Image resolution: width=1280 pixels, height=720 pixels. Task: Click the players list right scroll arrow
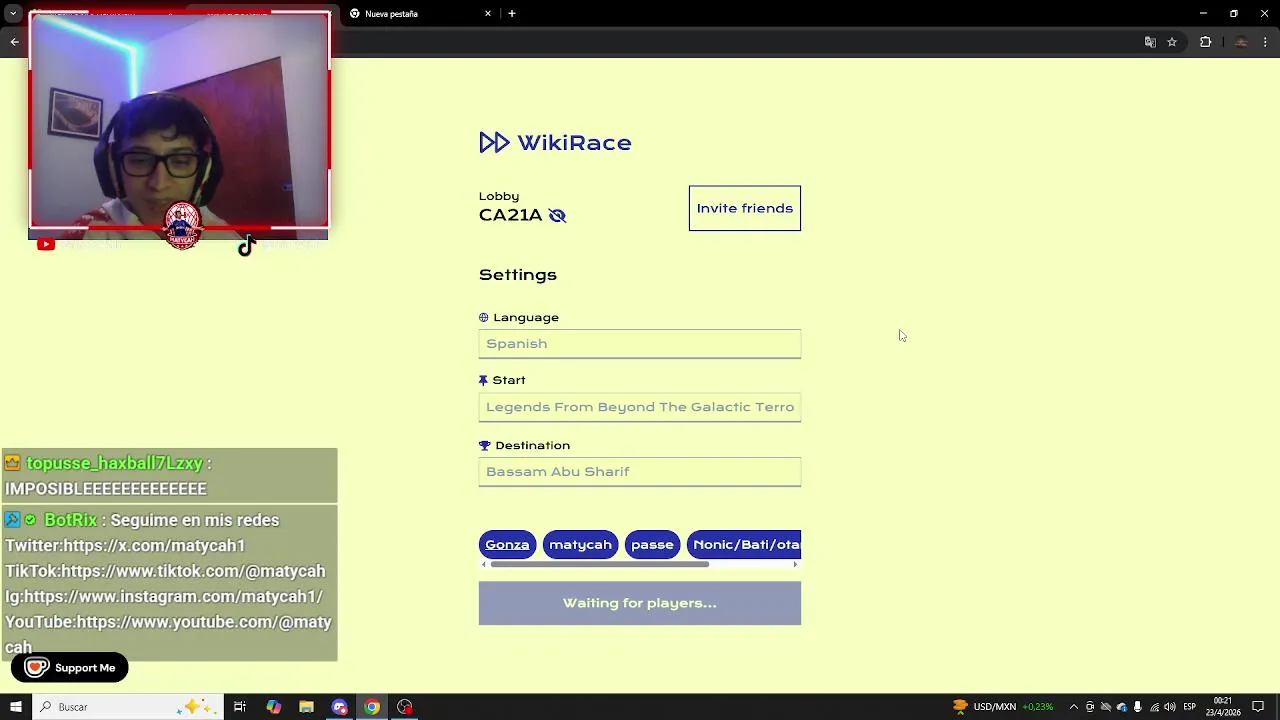click(795, 565)
